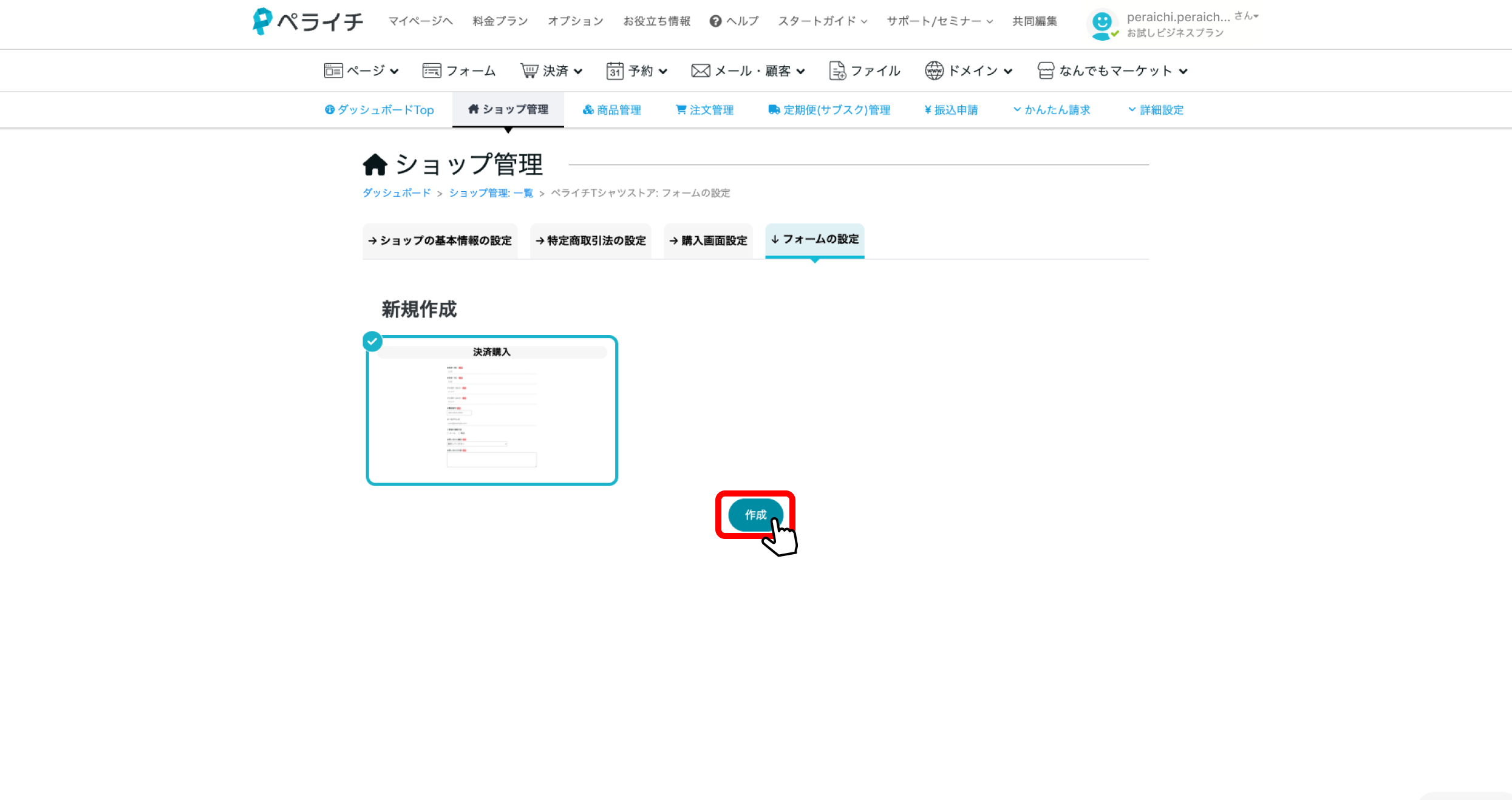The height and width of the screenshot is (800, 1512).
Task: Click the delivery truck subscription icon
Action: (x=774, y=110)
